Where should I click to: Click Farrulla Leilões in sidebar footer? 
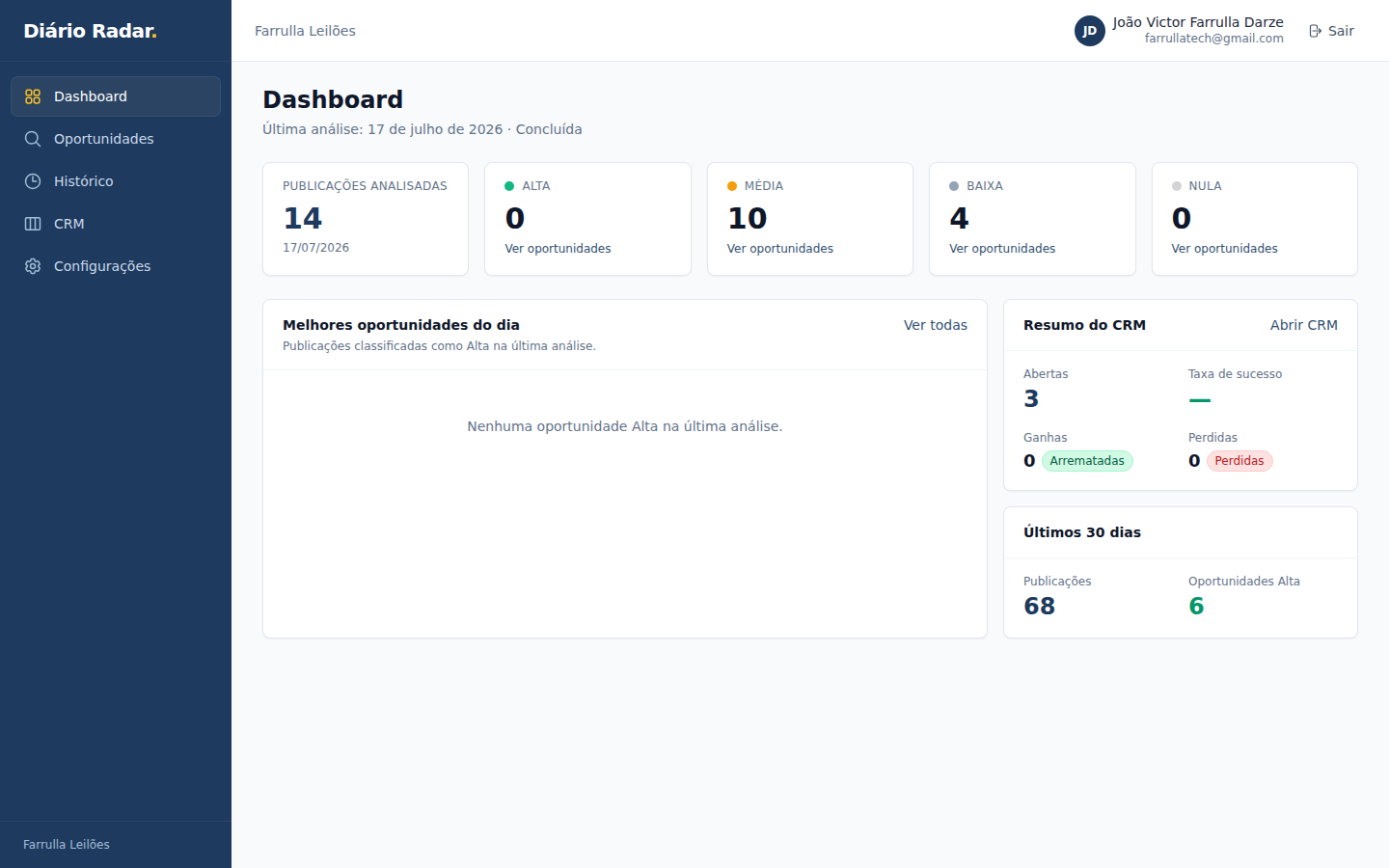tap(67, 845)
